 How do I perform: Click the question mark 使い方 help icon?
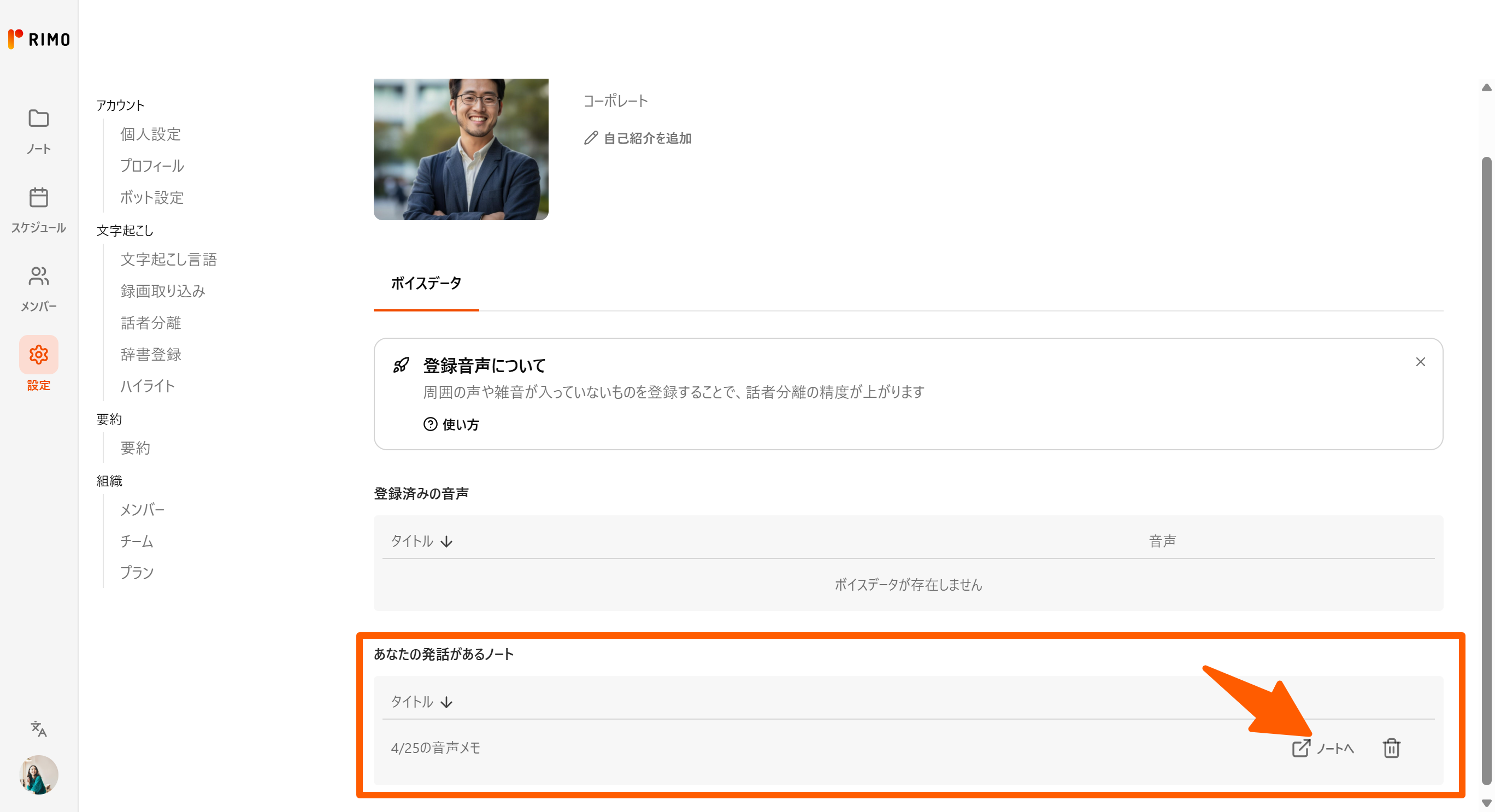430,424
